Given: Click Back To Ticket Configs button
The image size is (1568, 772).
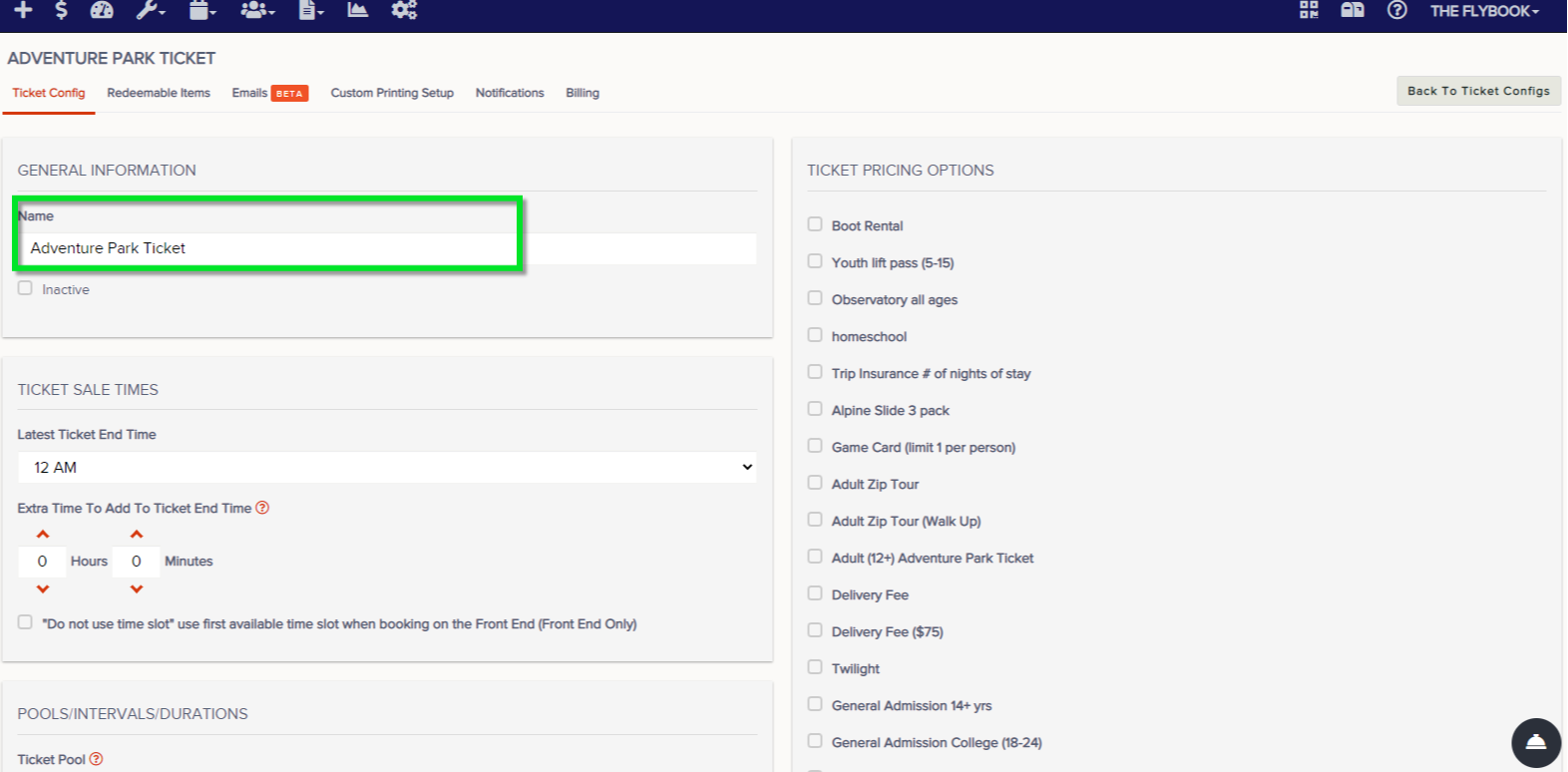Looking at the screenshot, I should point(1478,91).
